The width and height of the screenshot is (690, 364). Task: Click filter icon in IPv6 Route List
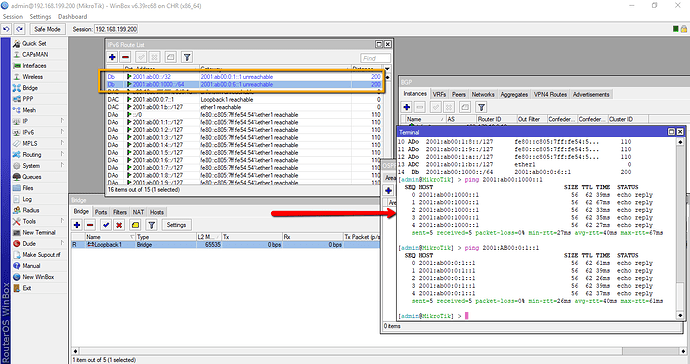pyautogui.click(x=187, y=57)
